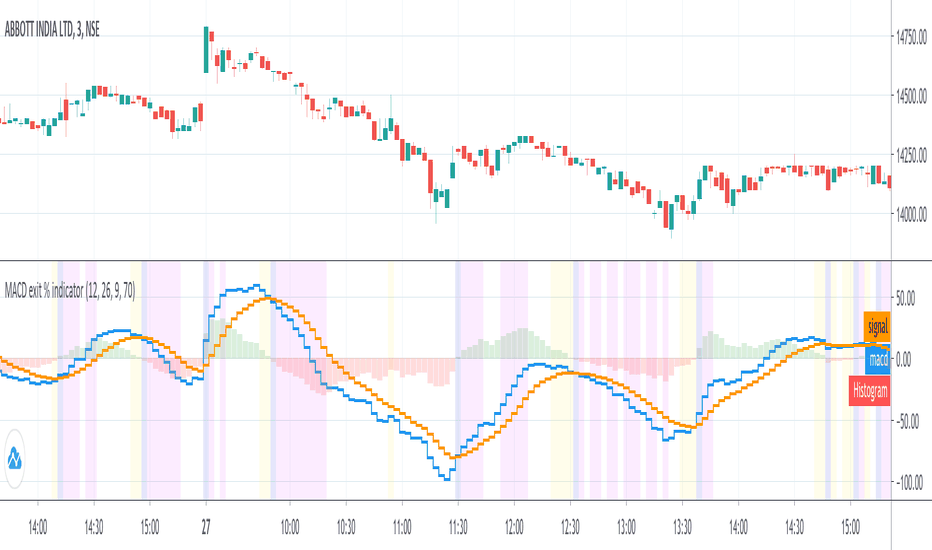Click the 12:30 time axis marker
The width and height of the screenshot is (932, 550).
pyautogui.click(x=570, y=524)
